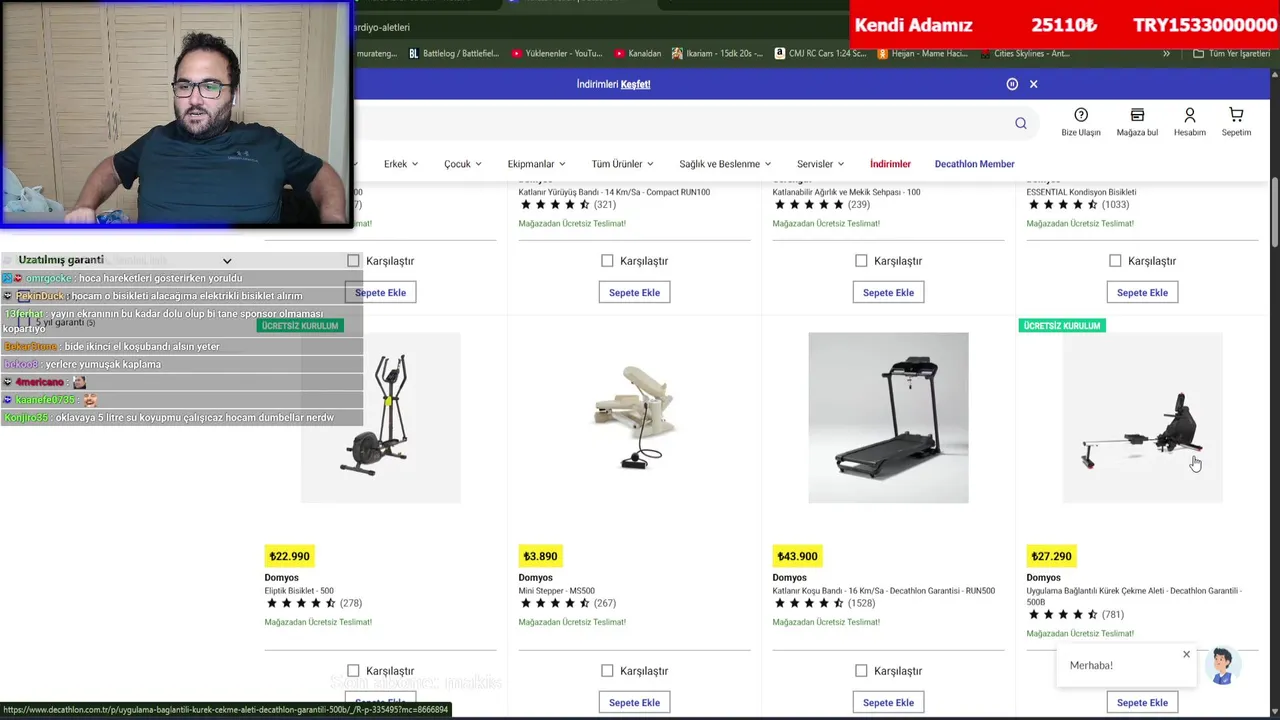Open Kürek Çekme Aleti product image
1280x720 pixels.
click(1142, 418)
